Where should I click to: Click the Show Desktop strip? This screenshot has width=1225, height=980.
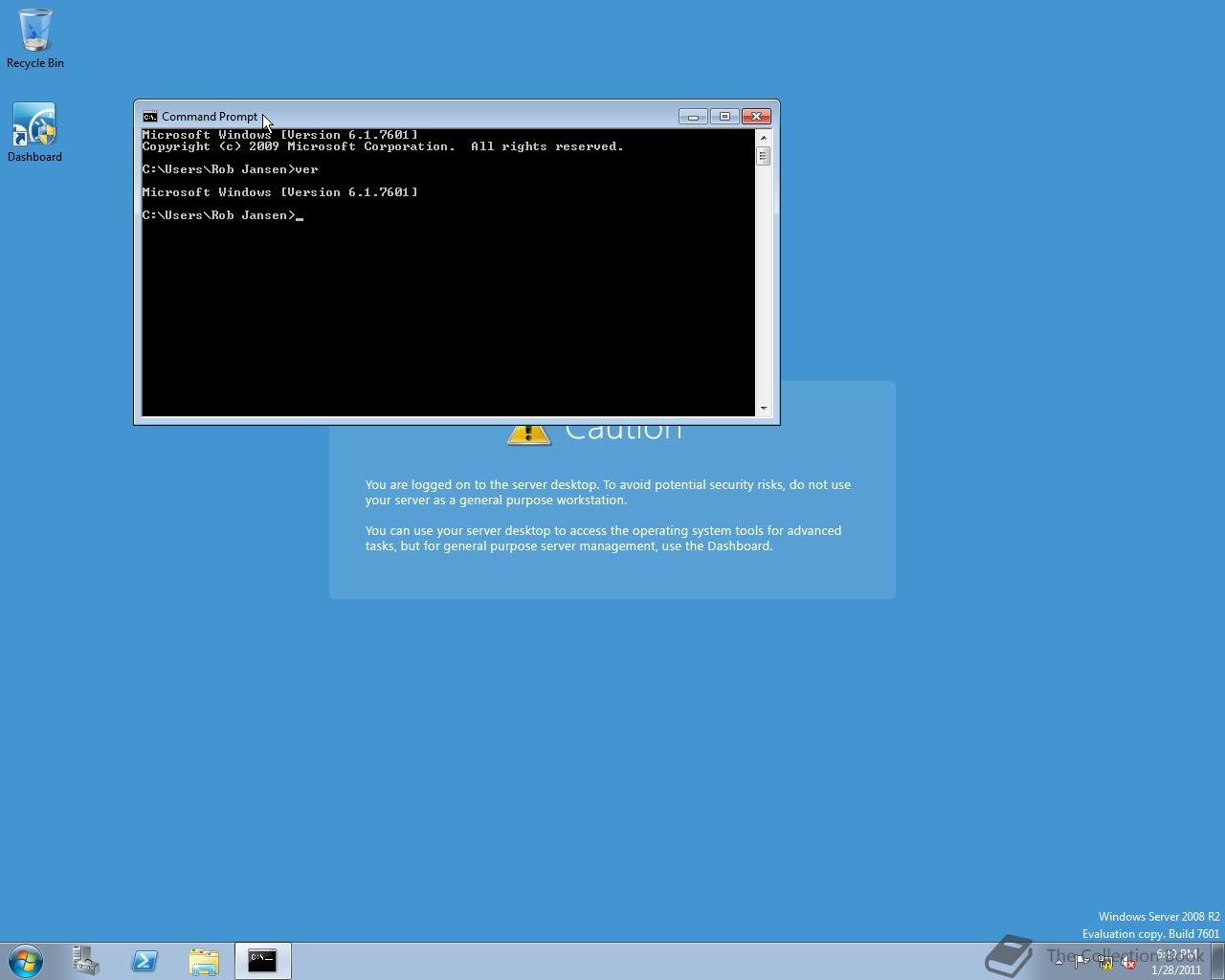(1218, 961)
